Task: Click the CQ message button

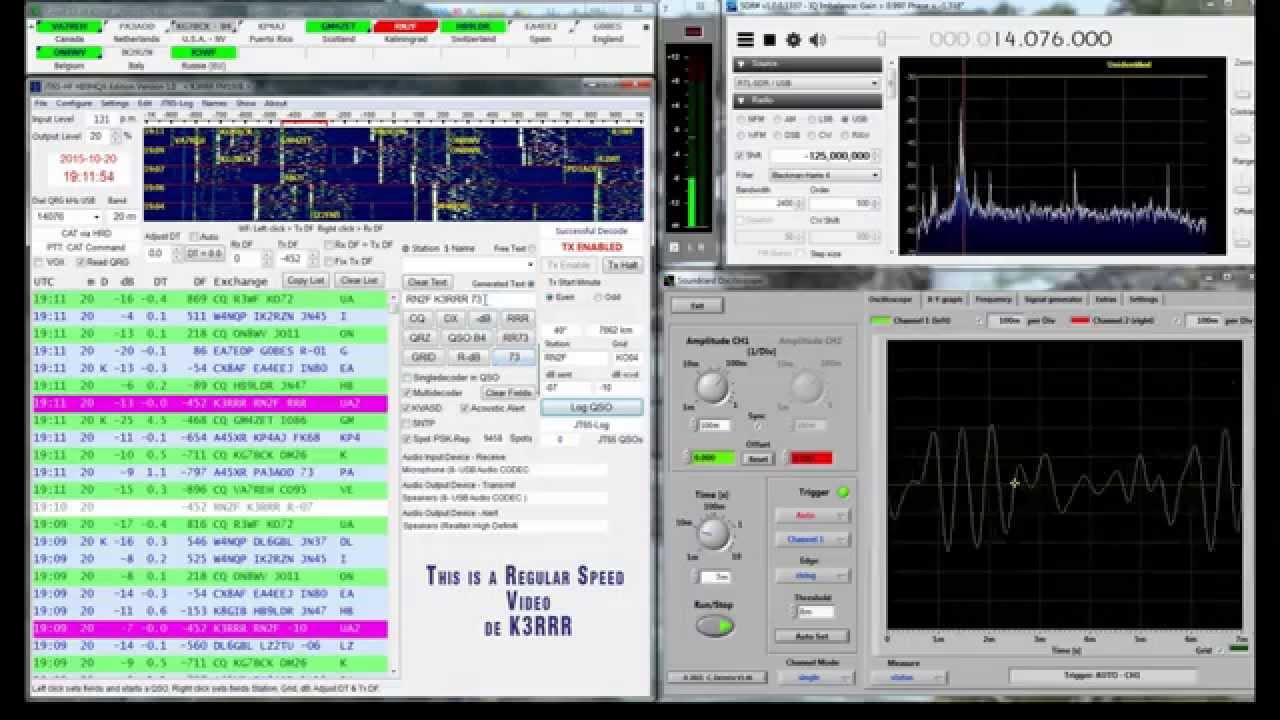Action: pyautogui.click(x=418, y=318)
